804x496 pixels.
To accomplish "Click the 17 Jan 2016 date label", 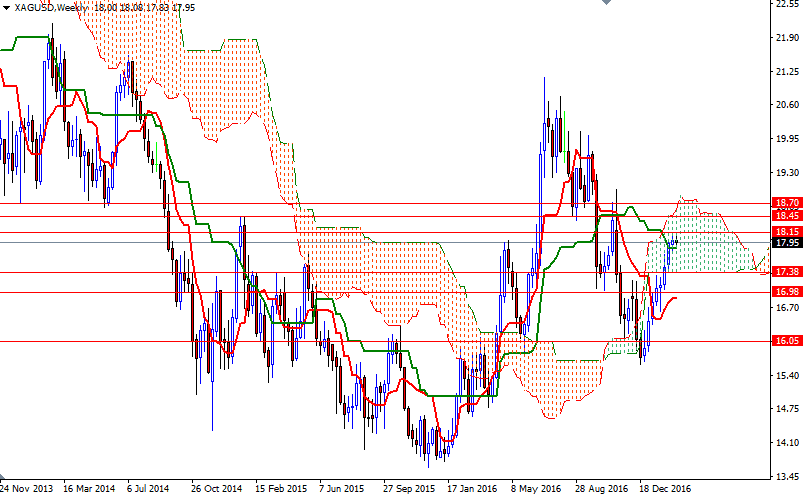I will point(472,488).
